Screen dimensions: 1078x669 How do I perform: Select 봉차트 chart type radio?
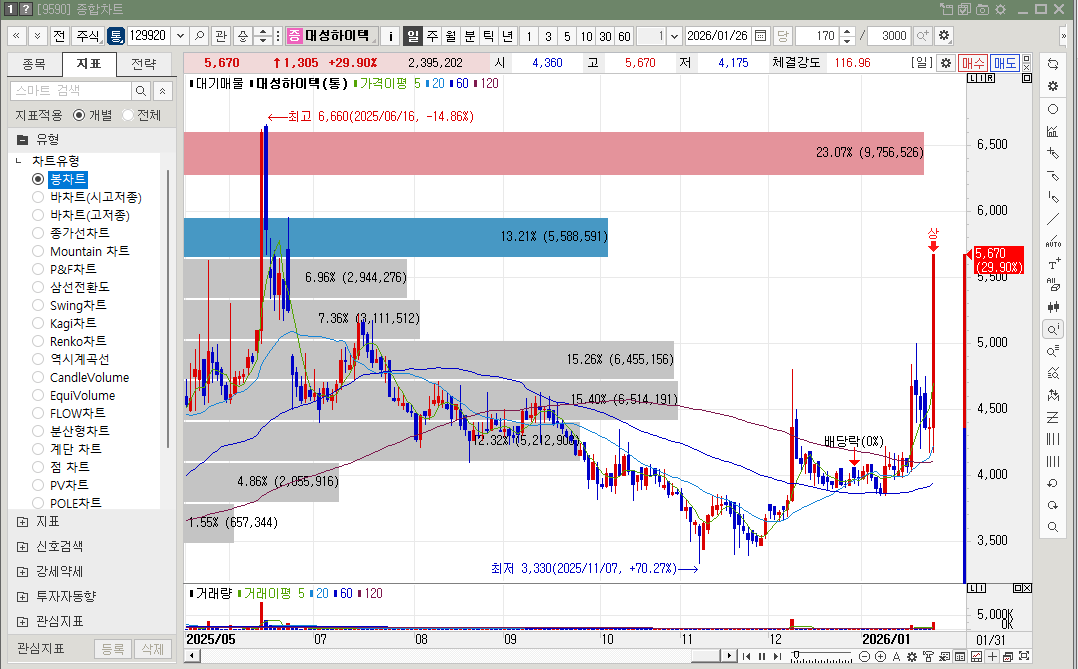pyautogui.click(x=38, y=179)
